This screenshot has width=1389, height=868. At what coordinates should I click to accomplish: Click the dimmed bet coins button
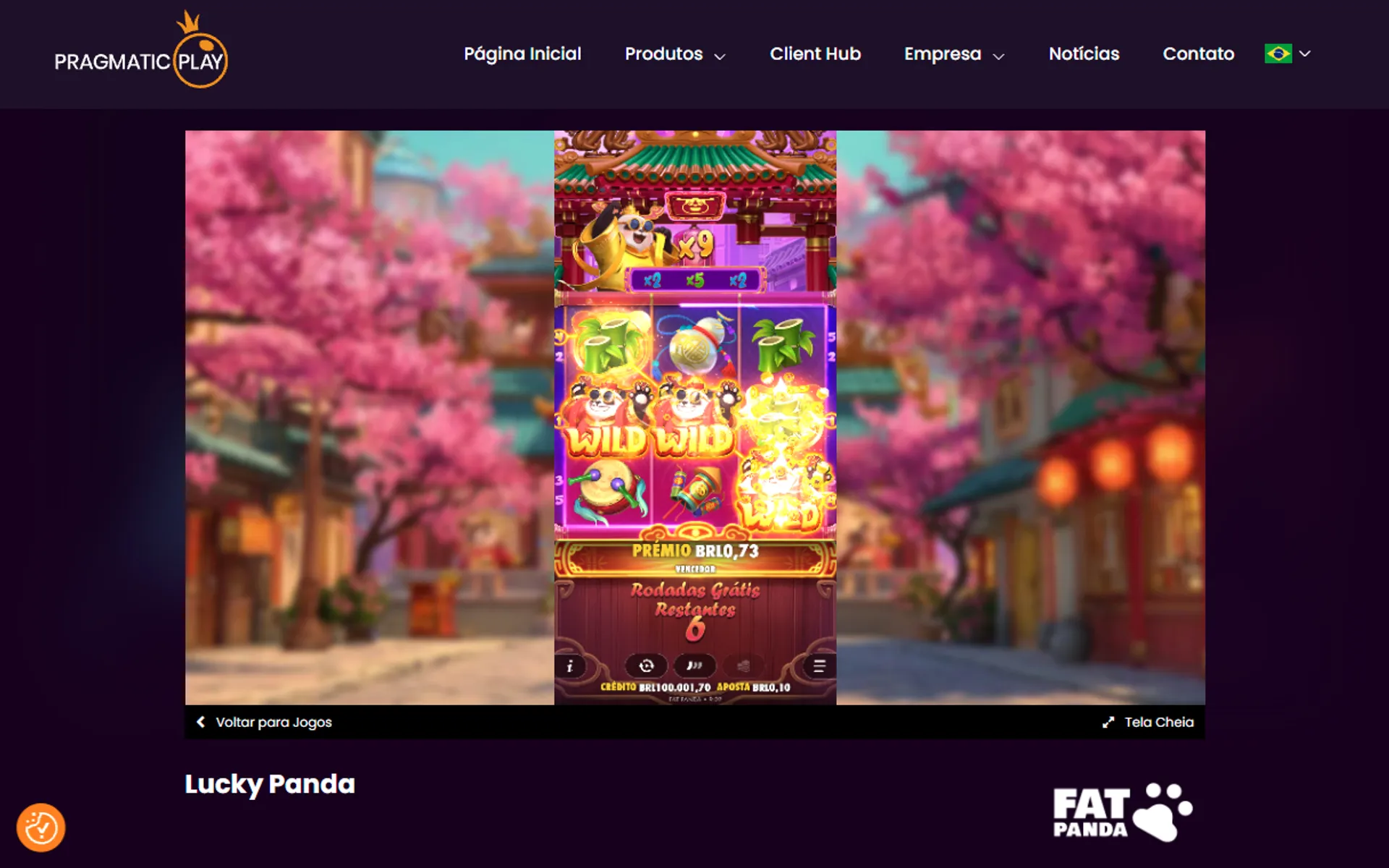(743, 665)
